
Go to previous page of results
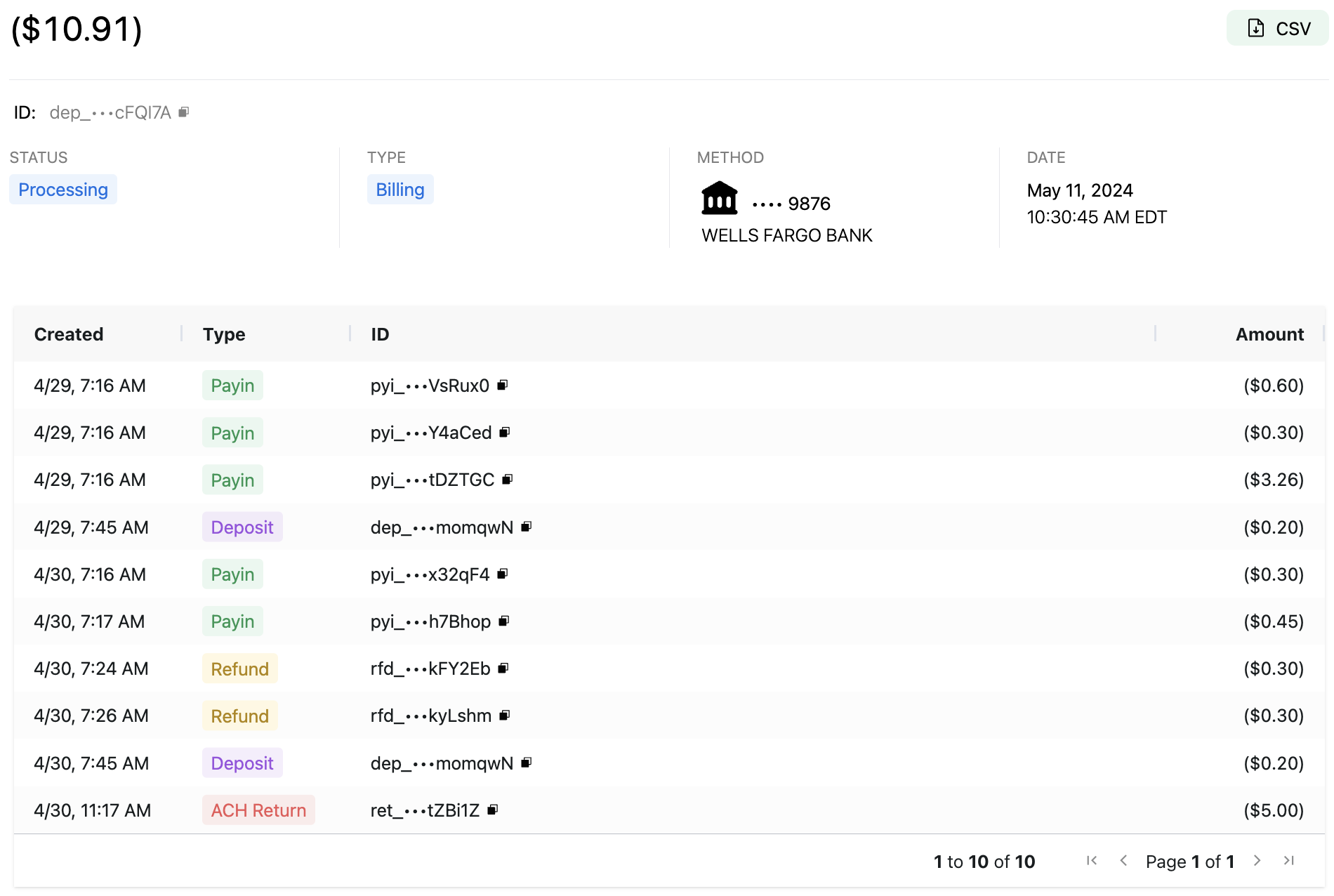pos(1123,861)
